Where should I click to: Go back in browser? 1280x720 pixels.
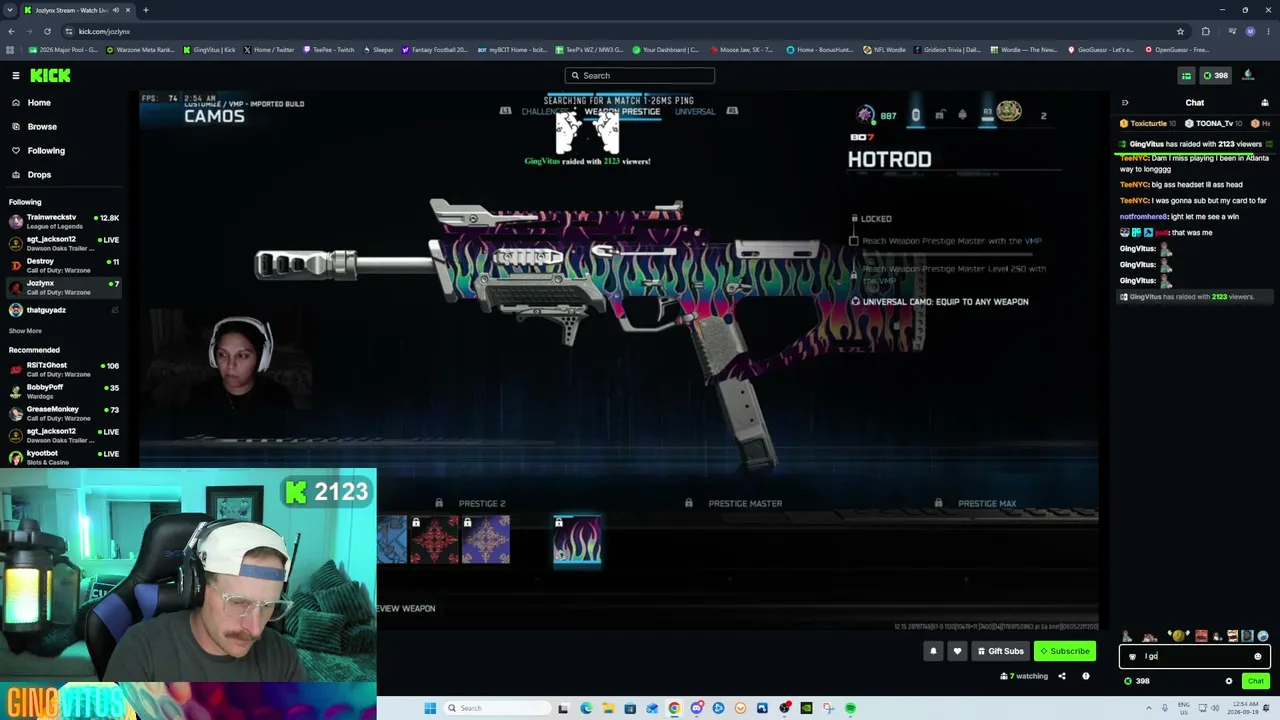(x=11, y=31)
